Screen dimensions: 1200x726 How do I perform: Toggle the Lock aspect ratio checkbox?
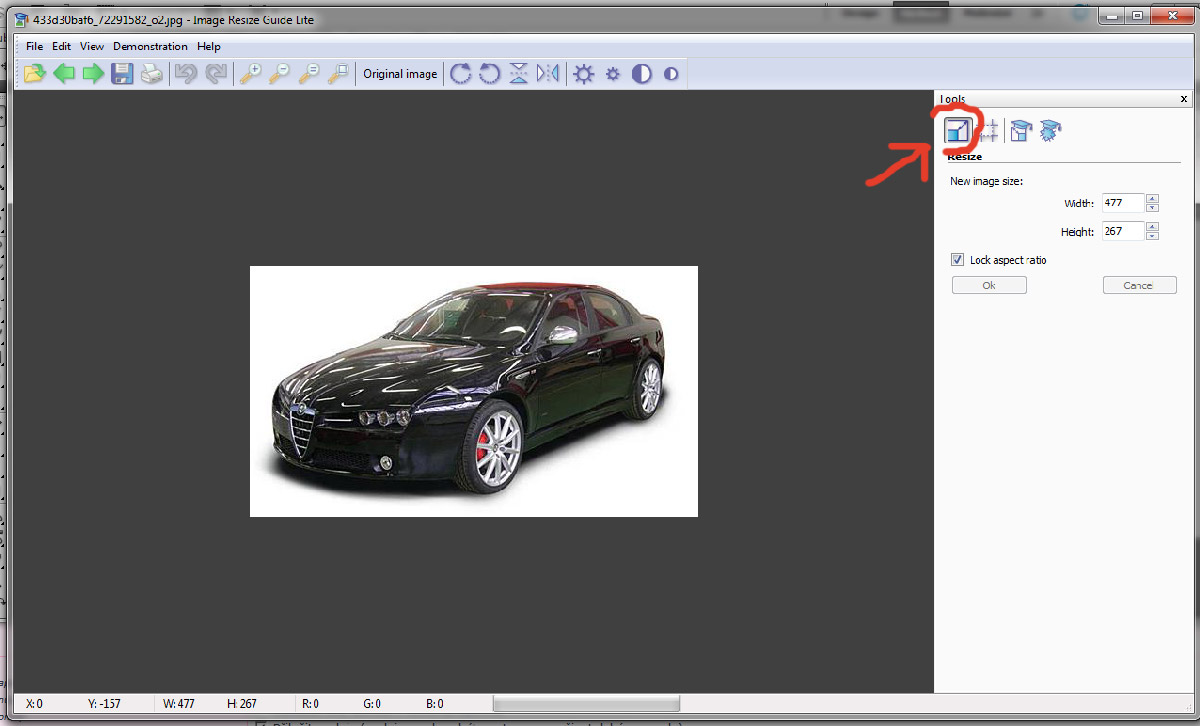[x=957, y=260]
